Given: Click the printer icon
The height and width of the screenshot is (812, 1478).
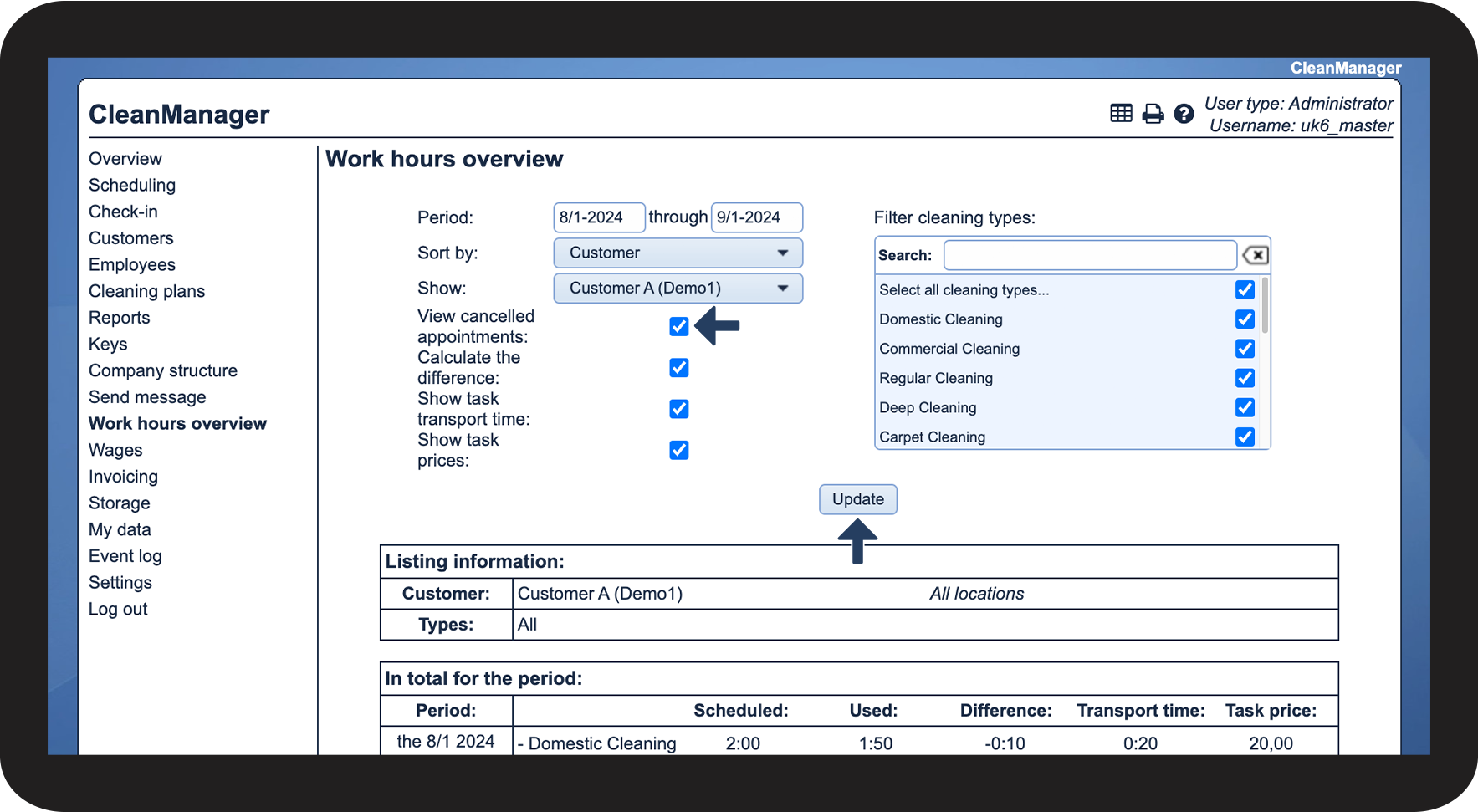Looking at the screenshot, I should [1153, 114].
